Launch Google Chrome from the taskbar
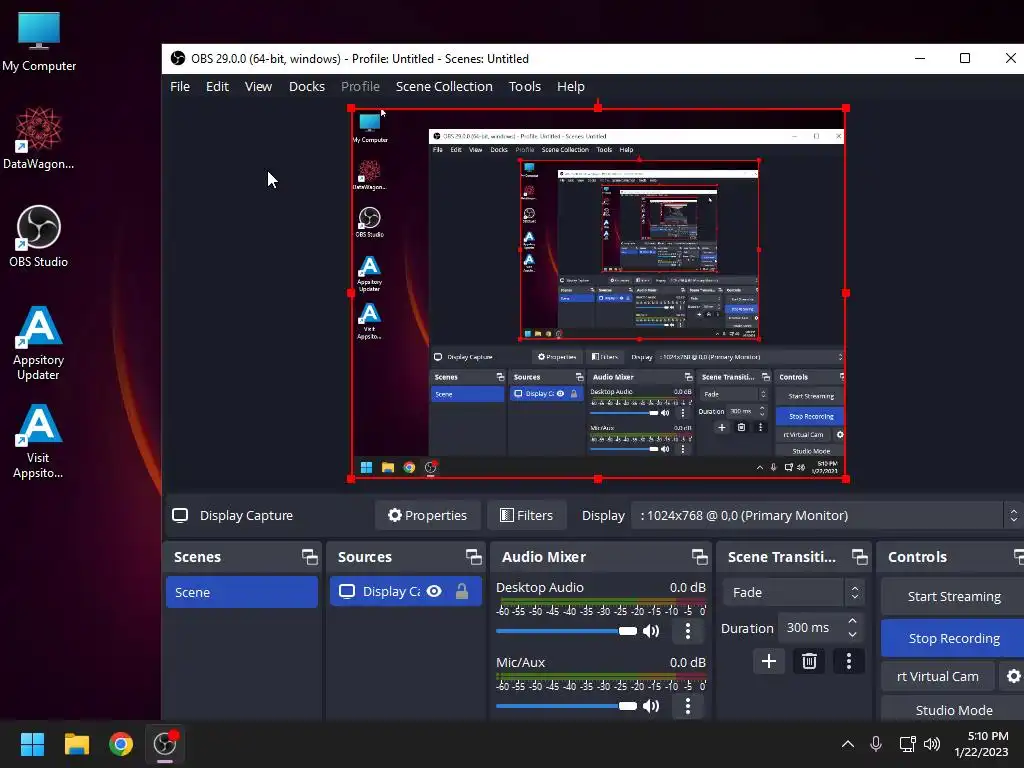Viewport: 1024px width, 768px height. coord(121,744)
